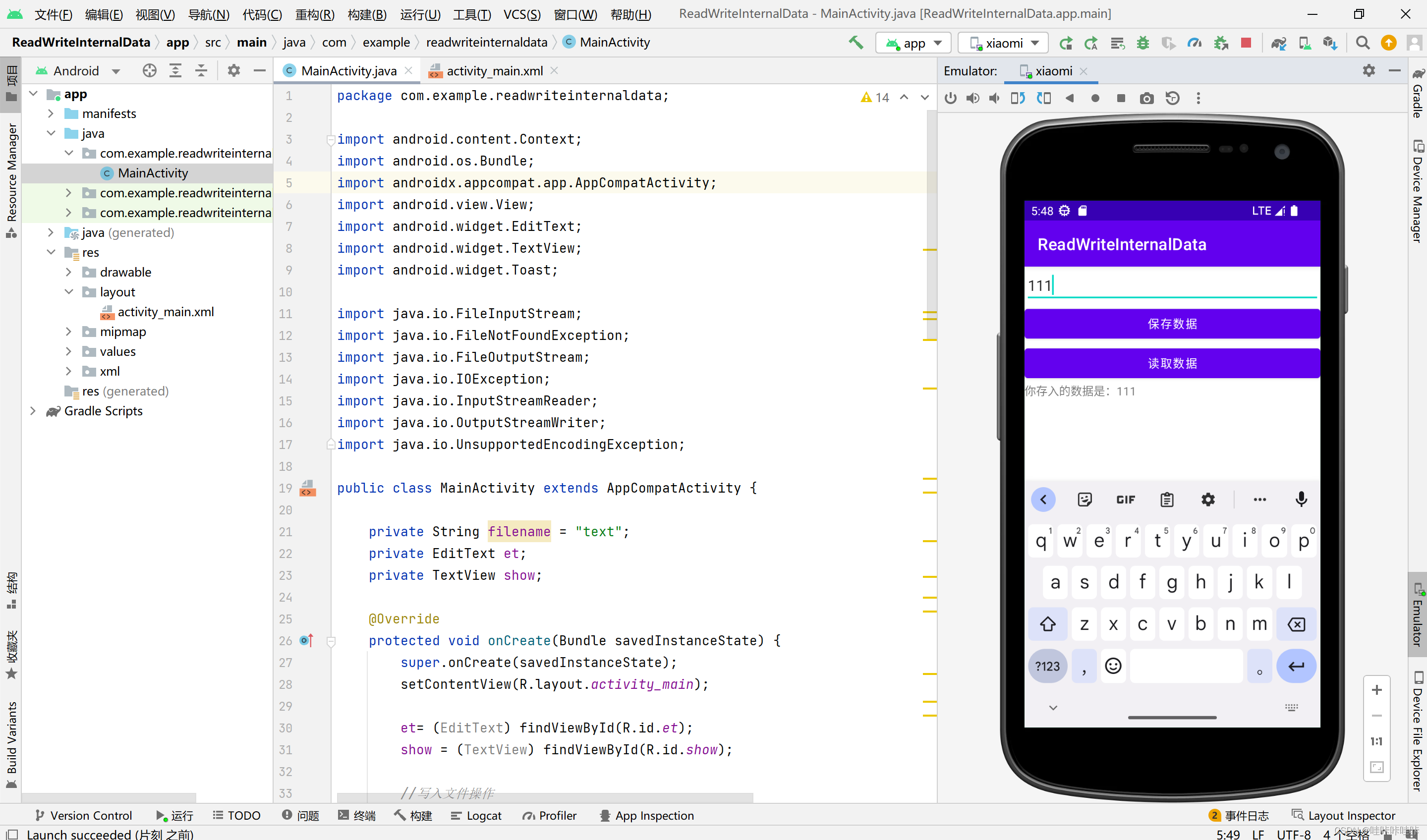The image size is (1427, 840).
Task: Rotate emulator left icon
Action: (x=1017, y=99)
